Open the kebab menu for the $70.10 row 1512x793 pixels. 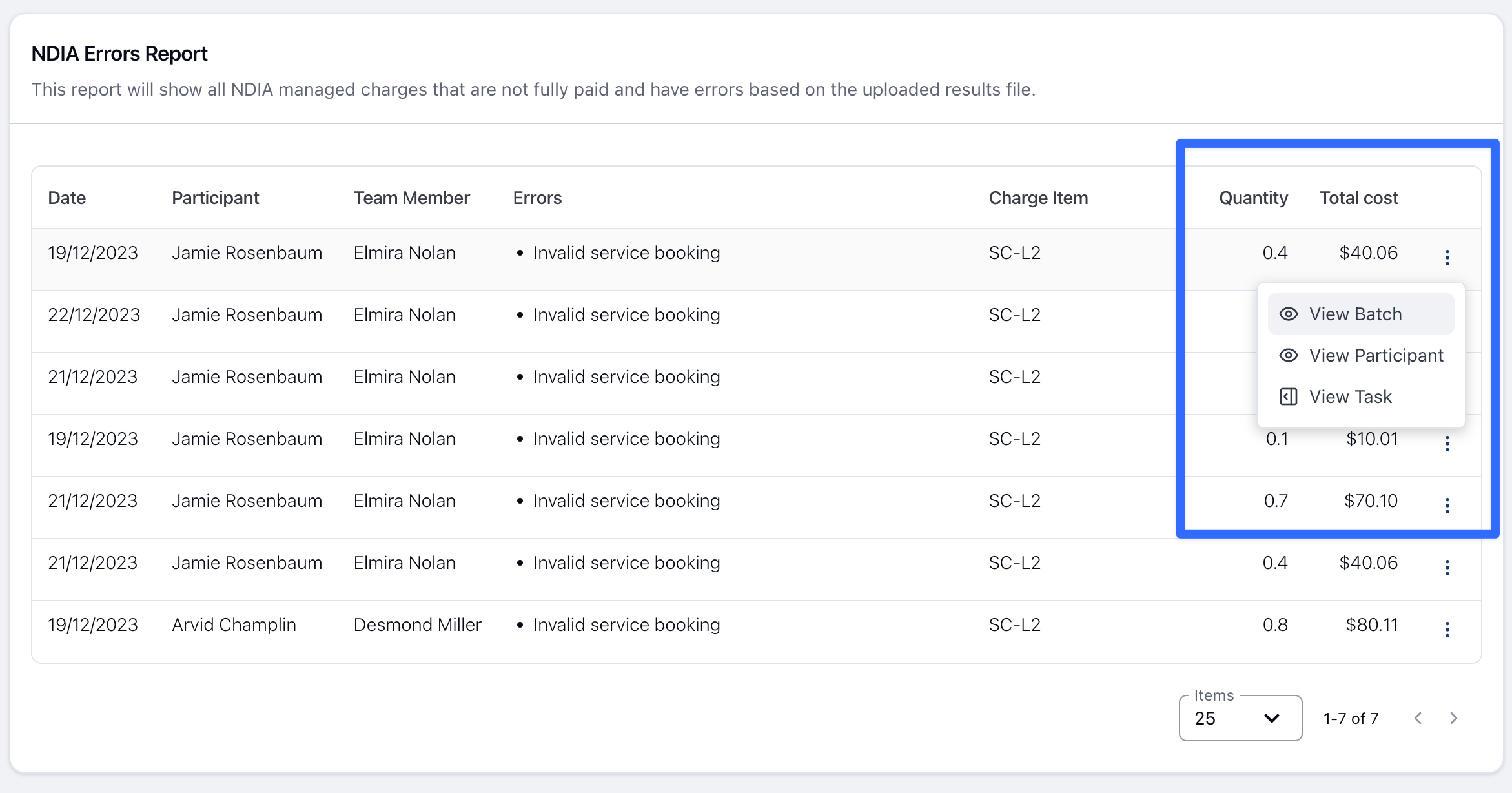(x=1447, y=506)
